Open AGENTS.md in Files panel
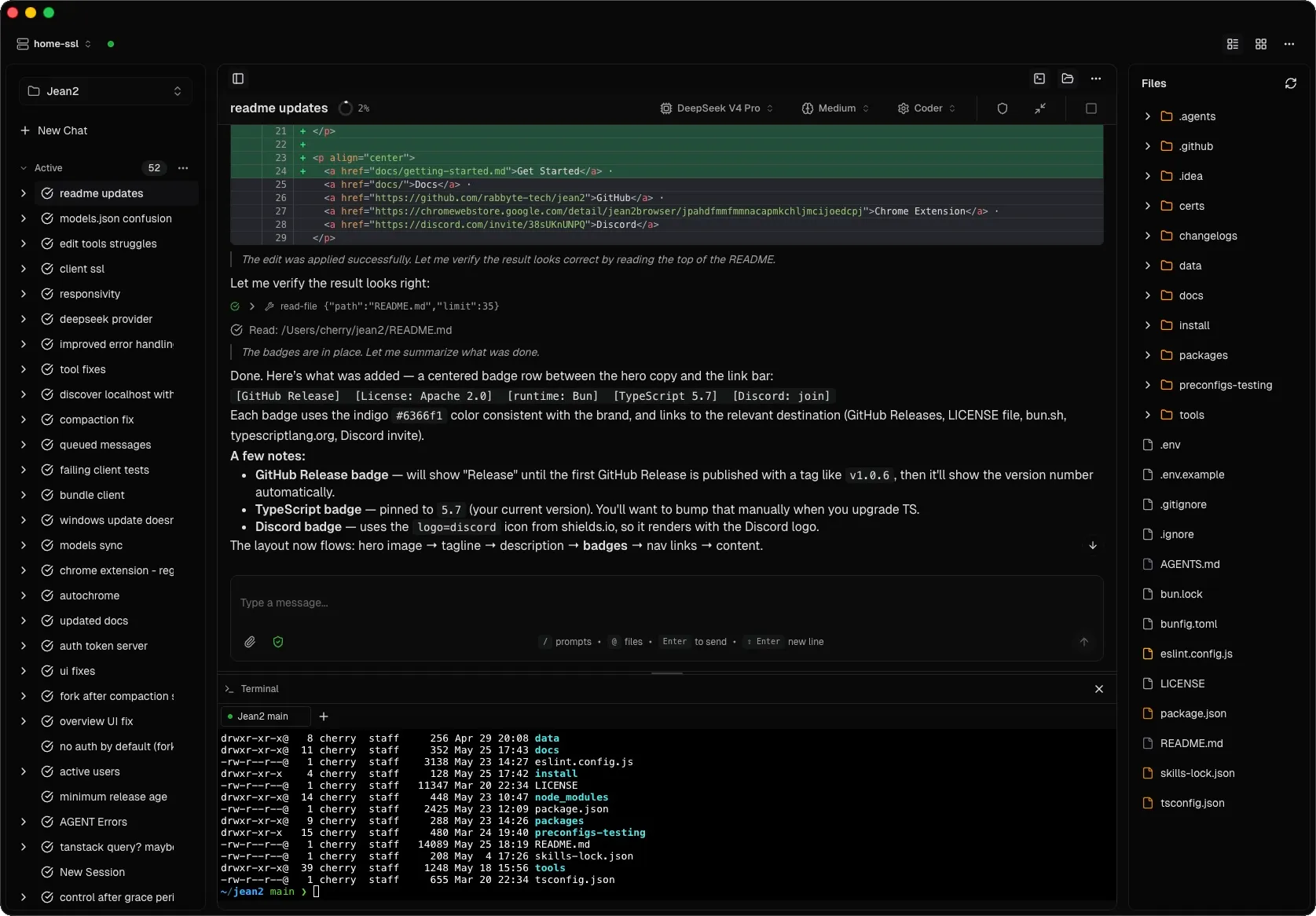This screenshot has height=916, width=1316. point(1190,564)
